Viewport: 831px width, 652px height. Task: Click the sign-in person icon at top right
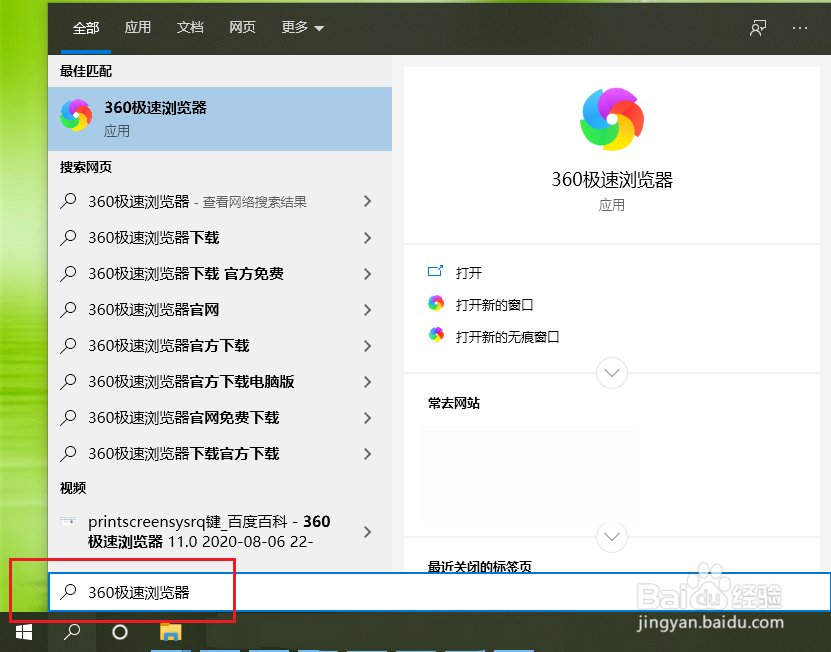(x=757, y=28)
